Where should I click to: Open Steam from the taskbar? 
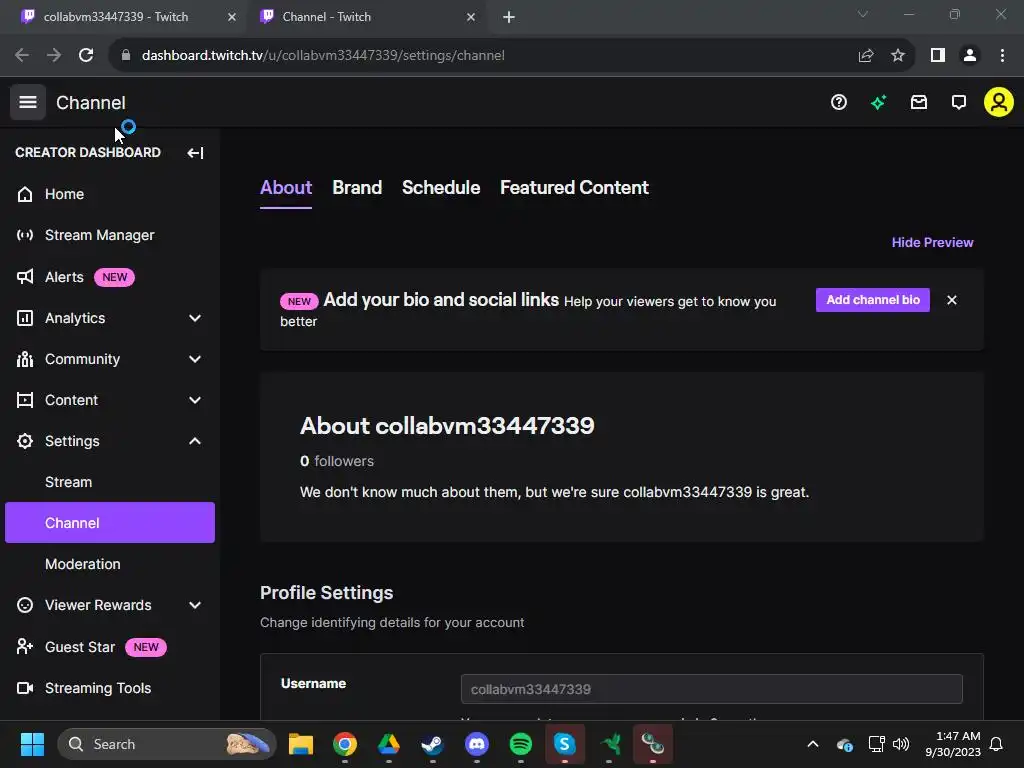[432, 744]
